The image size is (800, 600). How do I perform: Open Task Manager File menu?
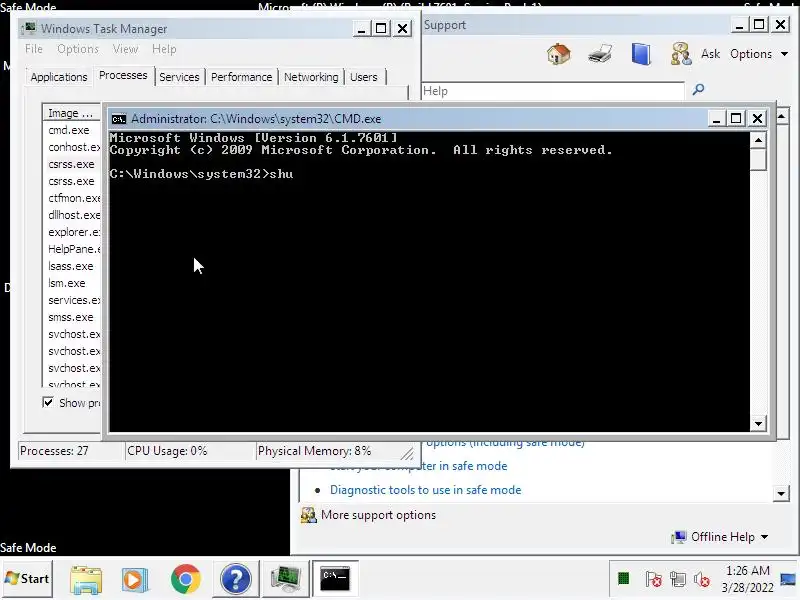(34, 49)
